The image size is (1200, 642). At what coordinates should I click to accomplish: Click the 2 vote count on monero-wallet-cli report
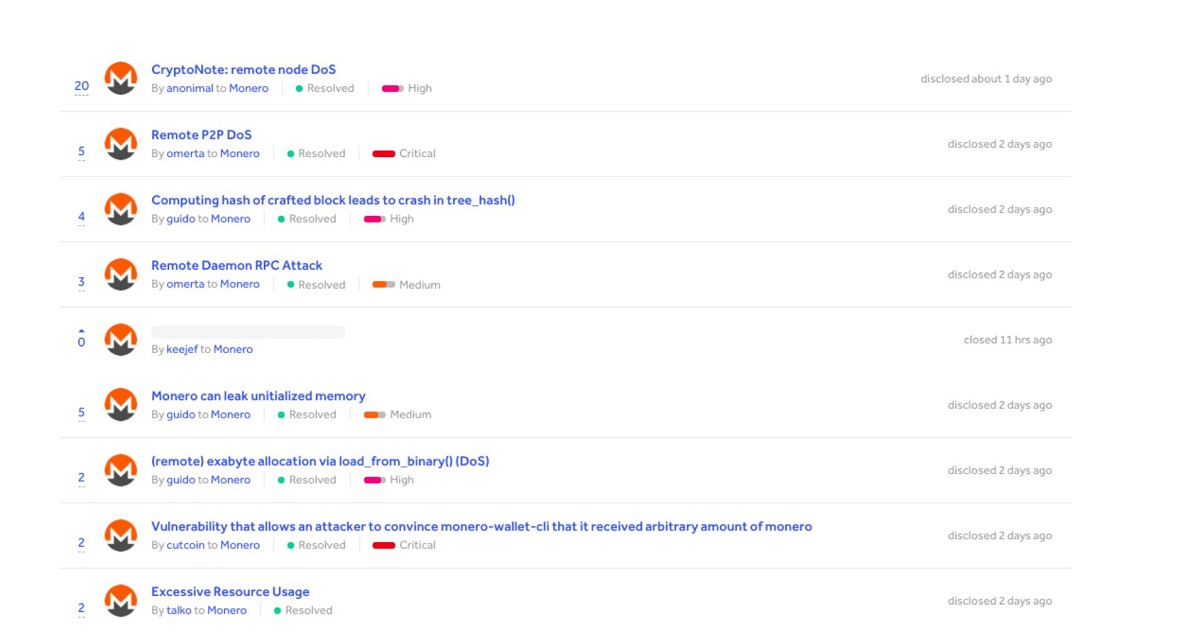pos(82,543)
